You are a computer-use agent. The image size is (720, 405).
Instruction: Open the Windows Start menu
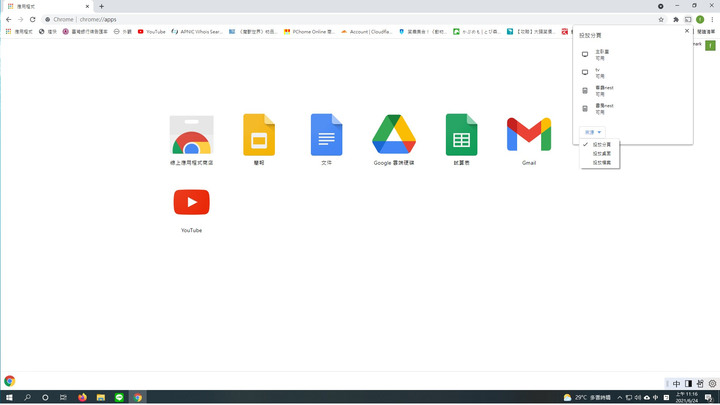(x=9, y=397)
